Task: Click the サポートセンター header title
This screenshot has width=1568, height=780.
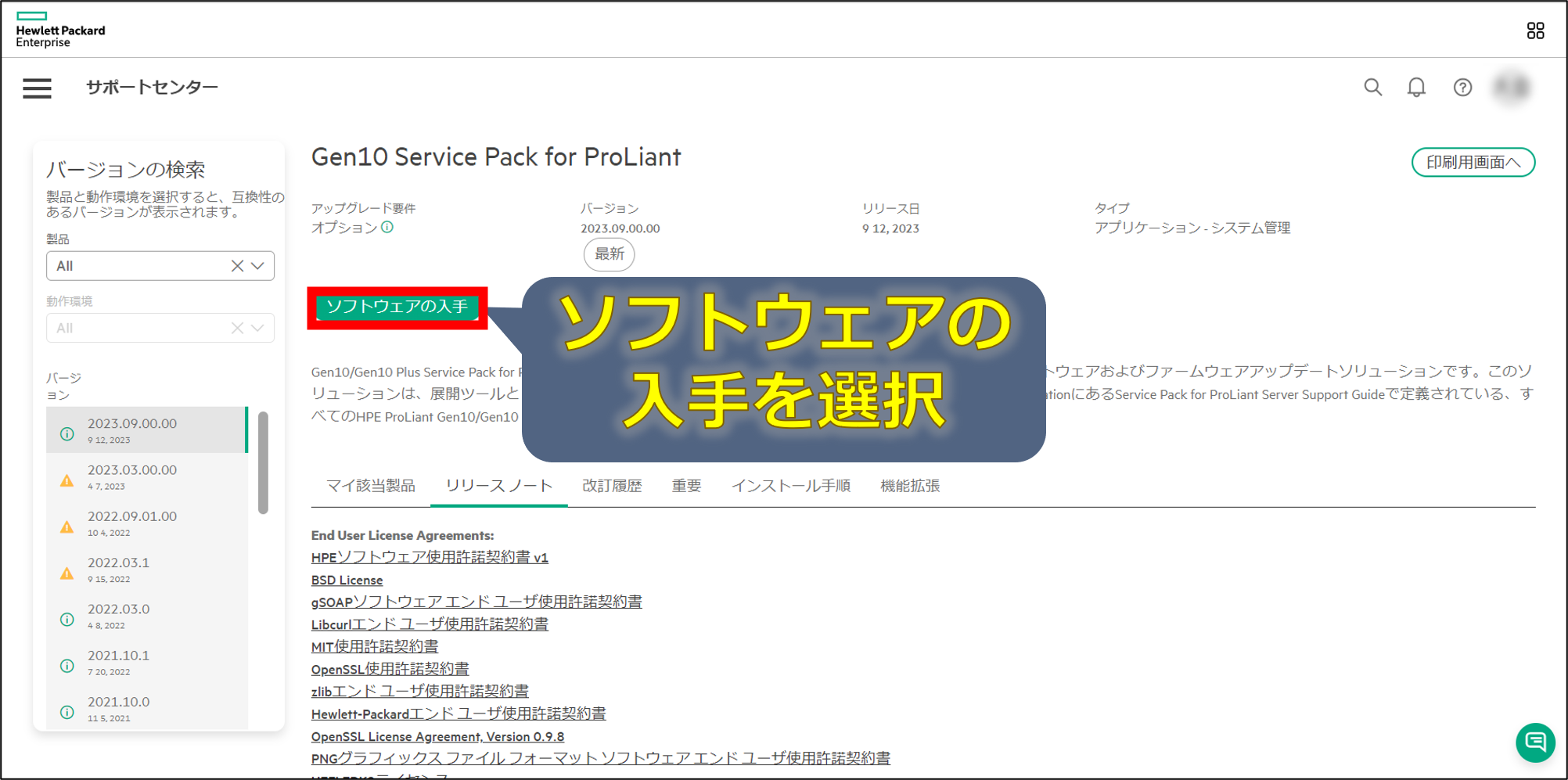Action: pyautogui.click(x=152, y=88)
